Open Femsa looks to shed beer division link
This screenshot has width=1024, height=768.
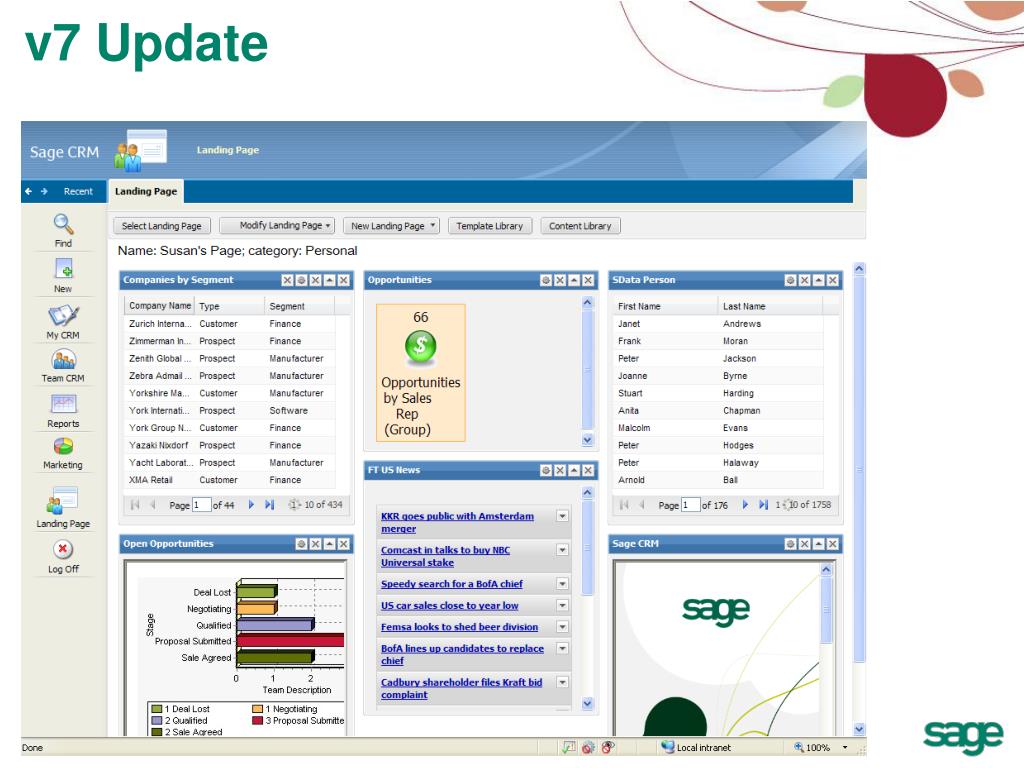pyautogui.click(x=459, y=627)
